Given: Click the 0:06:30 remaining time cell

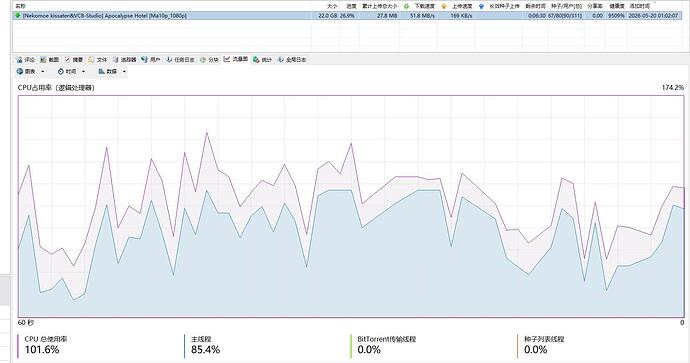Looking at the screenshot, I should [536, 15].
